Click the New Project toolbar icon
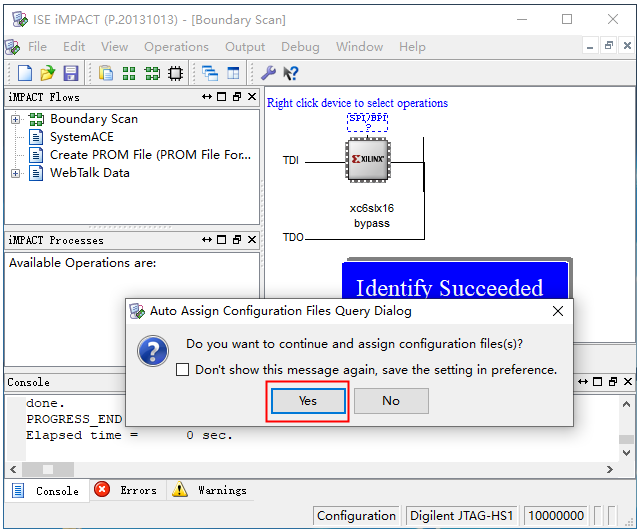This screenshot has width=640, height=532. (x=26, y=73)
